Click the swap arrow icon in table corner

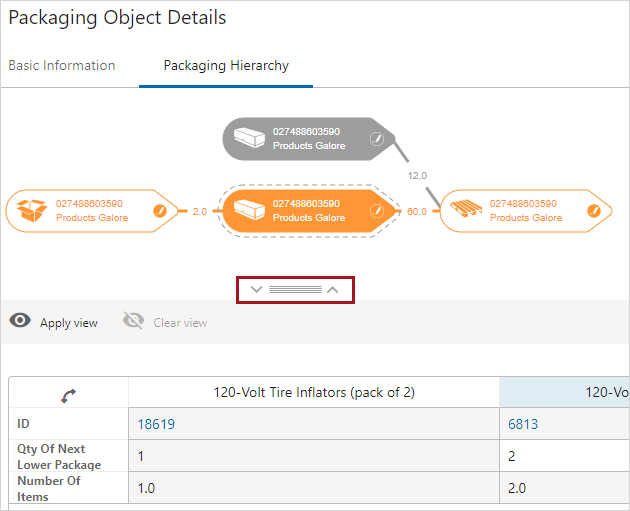tap(68, 397)
